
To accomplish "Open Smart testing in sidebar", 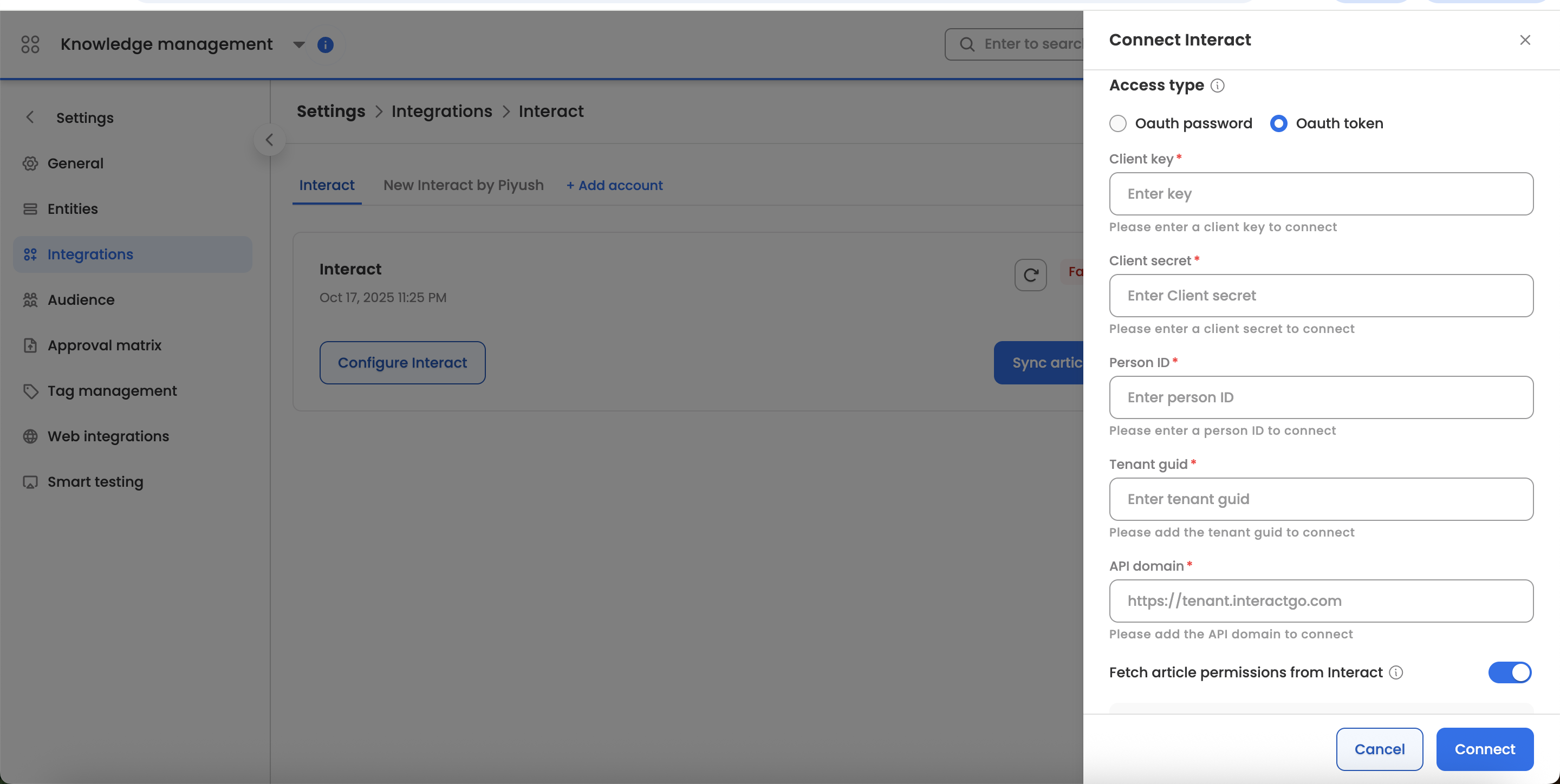I will [x=95, y=482].
